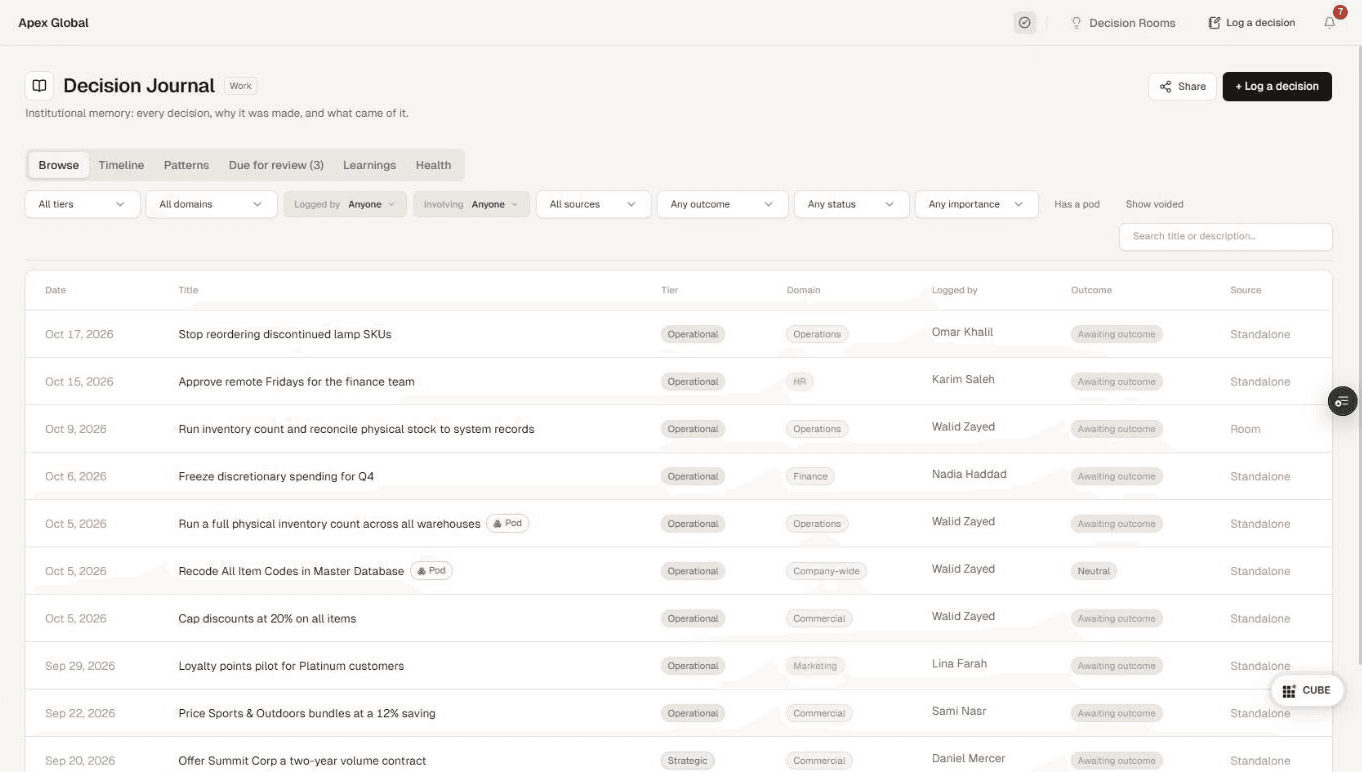Image resolution: width=1362 pixels, height=772 pixels.
Task: Open the All tiers dropdown
Action: (x=82, y=204)
